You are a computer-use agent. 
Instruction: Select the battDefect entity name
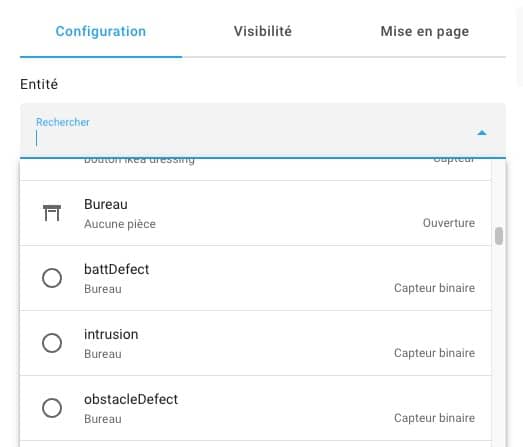116,269
